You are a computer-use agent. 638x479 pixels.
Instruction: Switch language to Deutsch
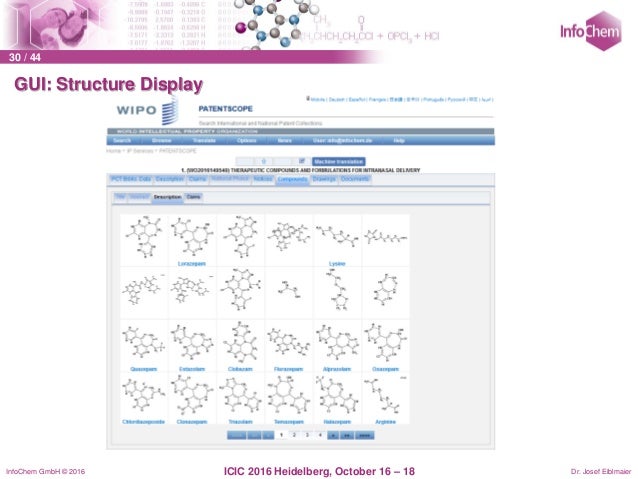coord(336,99)
